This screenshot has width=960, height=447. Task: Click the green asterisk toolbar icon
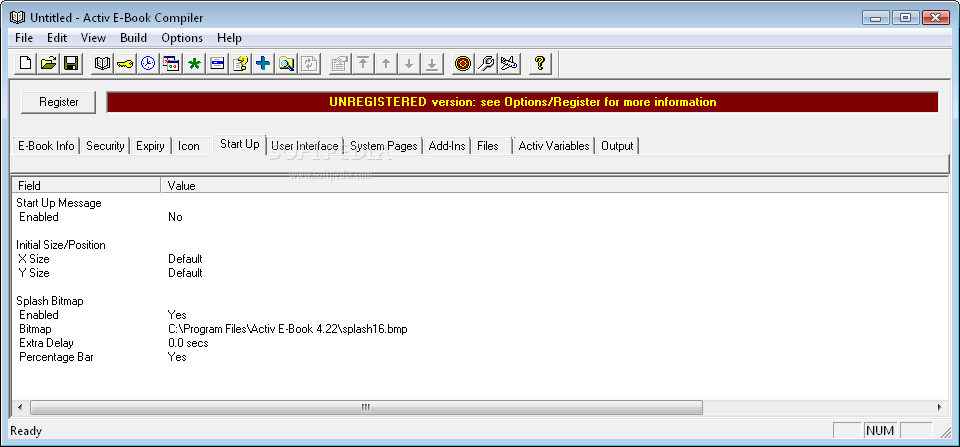194,63
